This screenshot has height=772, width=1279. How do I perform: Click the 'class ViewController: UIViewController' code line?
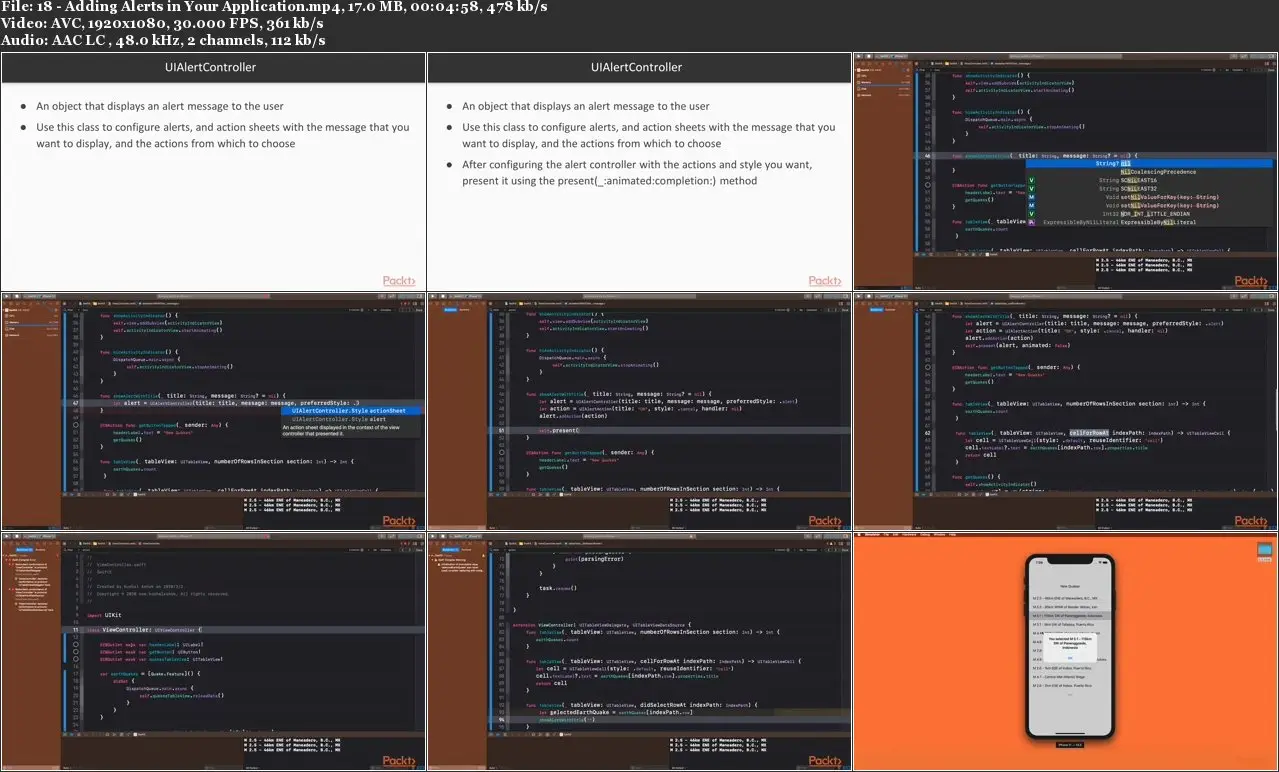[244, 630]
